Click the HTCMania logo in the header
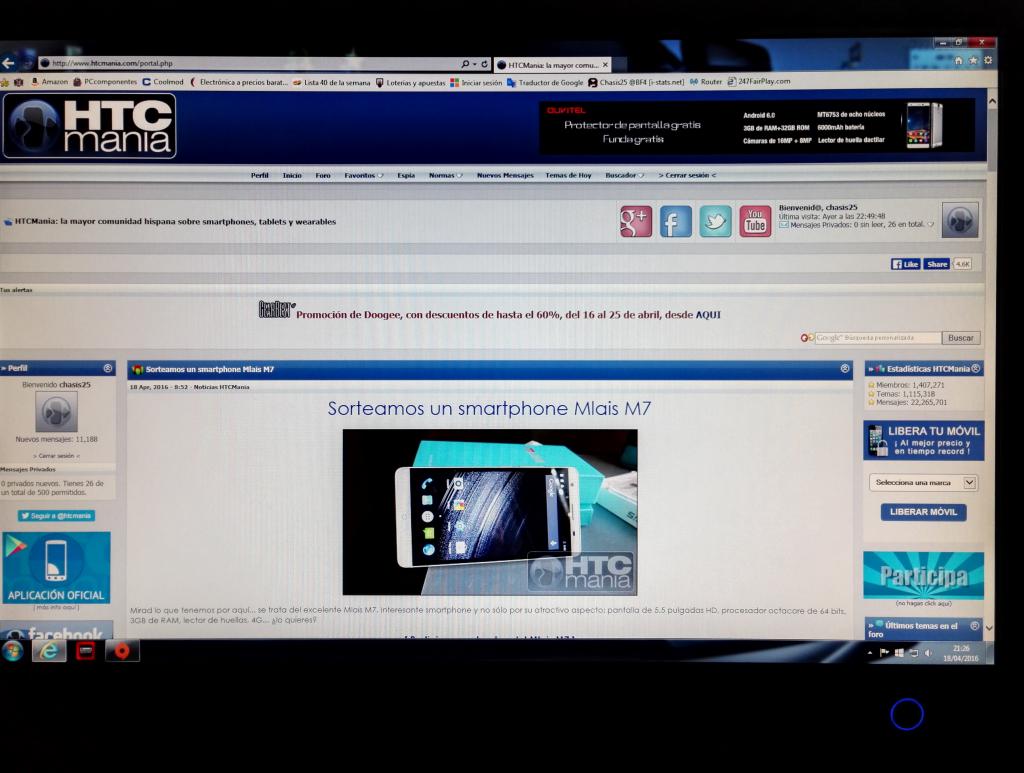The height and width of the screenshot is (773, 1024). [x=89, y=126]
